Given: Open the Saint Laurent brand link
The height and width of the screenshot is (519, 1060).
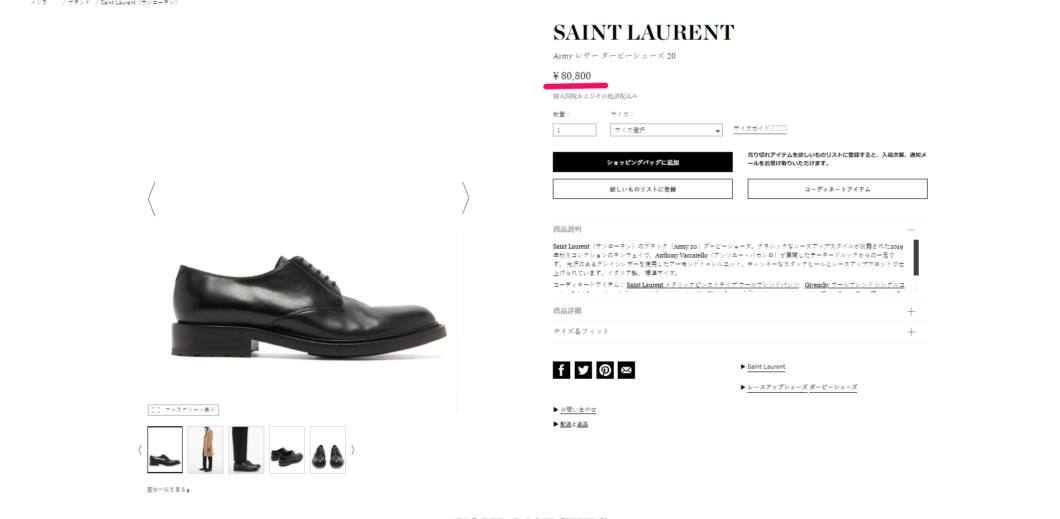Looking at the screenshot, I should [766, 367].
